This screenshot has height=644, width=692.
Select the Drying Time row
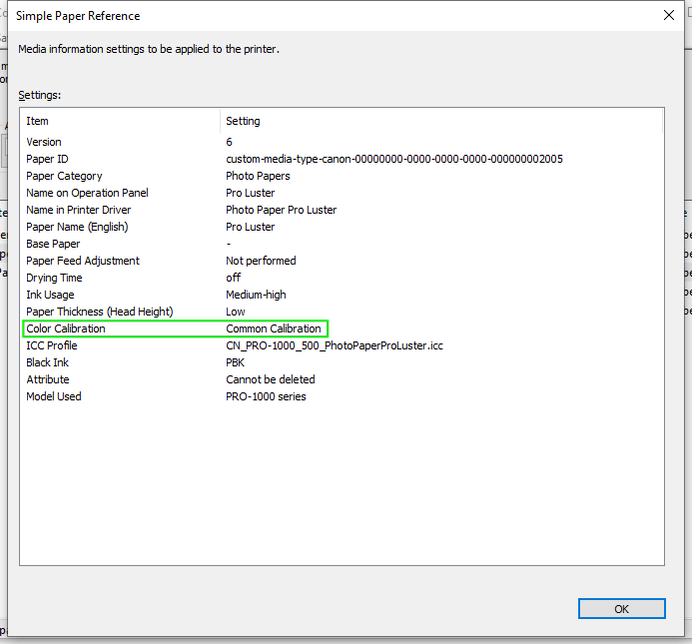coord(342,278)
